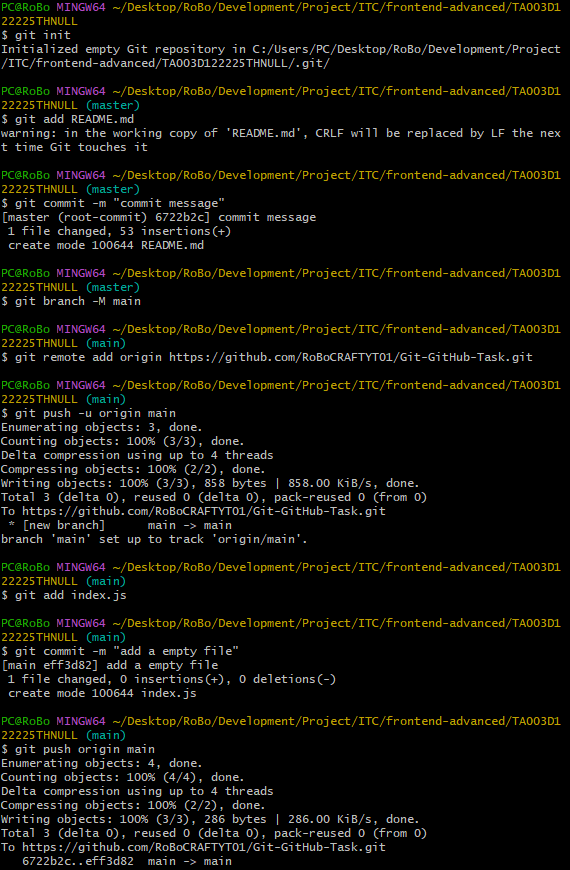Click '1 file changed, 0 insertions(+), 0 deletions(-)' line
The image size is (570, 870).
tap(172, 679)
